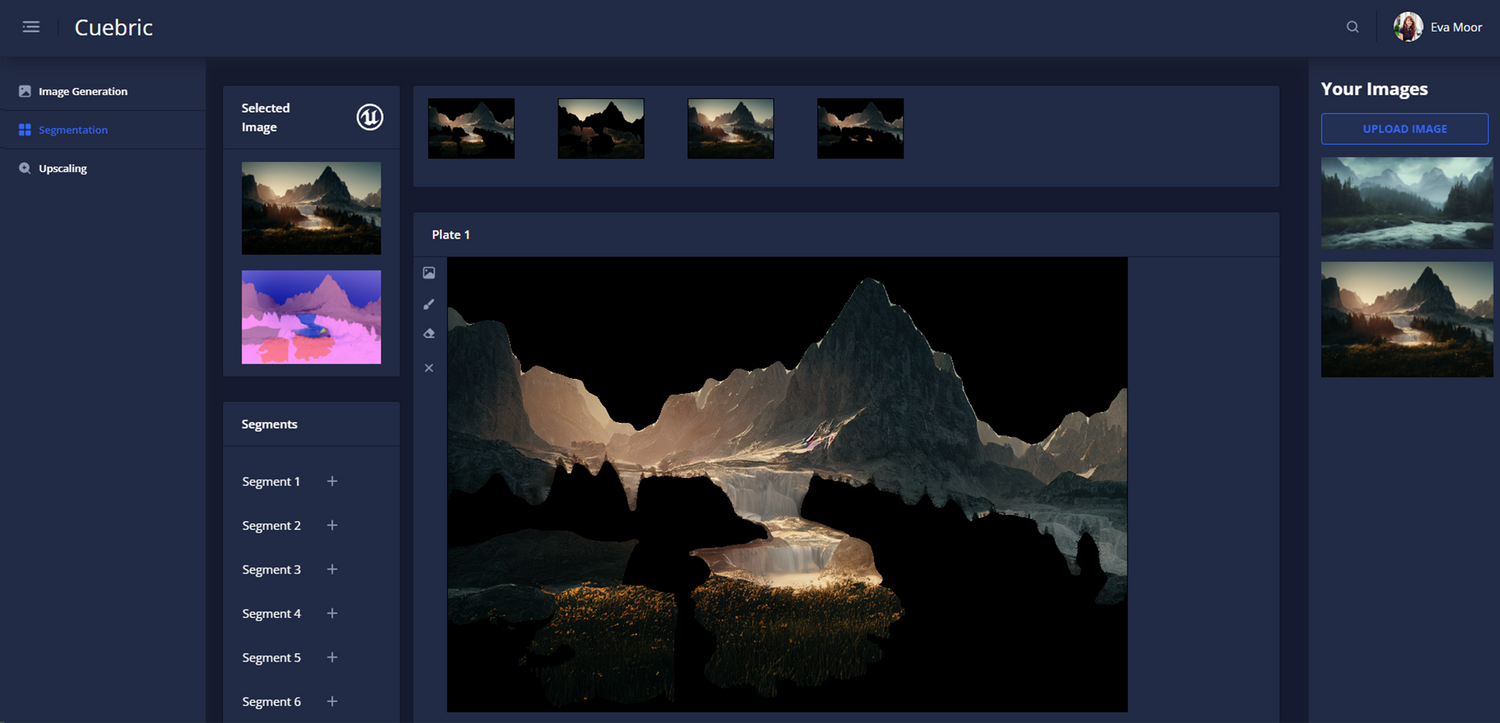This screenshot has width=1500, height=723.
Task: Click the image icon atop the Plate toolbar
Action: [x=429, y=272]
